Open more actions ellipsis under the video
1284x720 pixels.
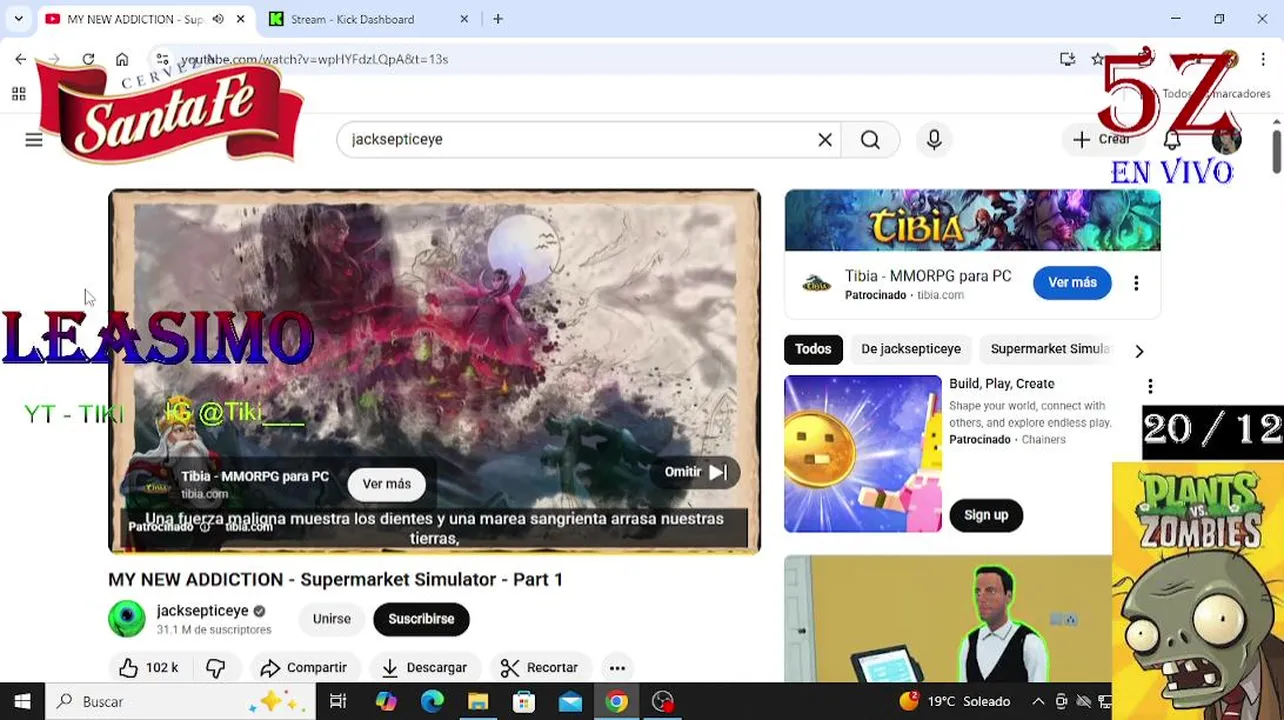tap(617, 668)
